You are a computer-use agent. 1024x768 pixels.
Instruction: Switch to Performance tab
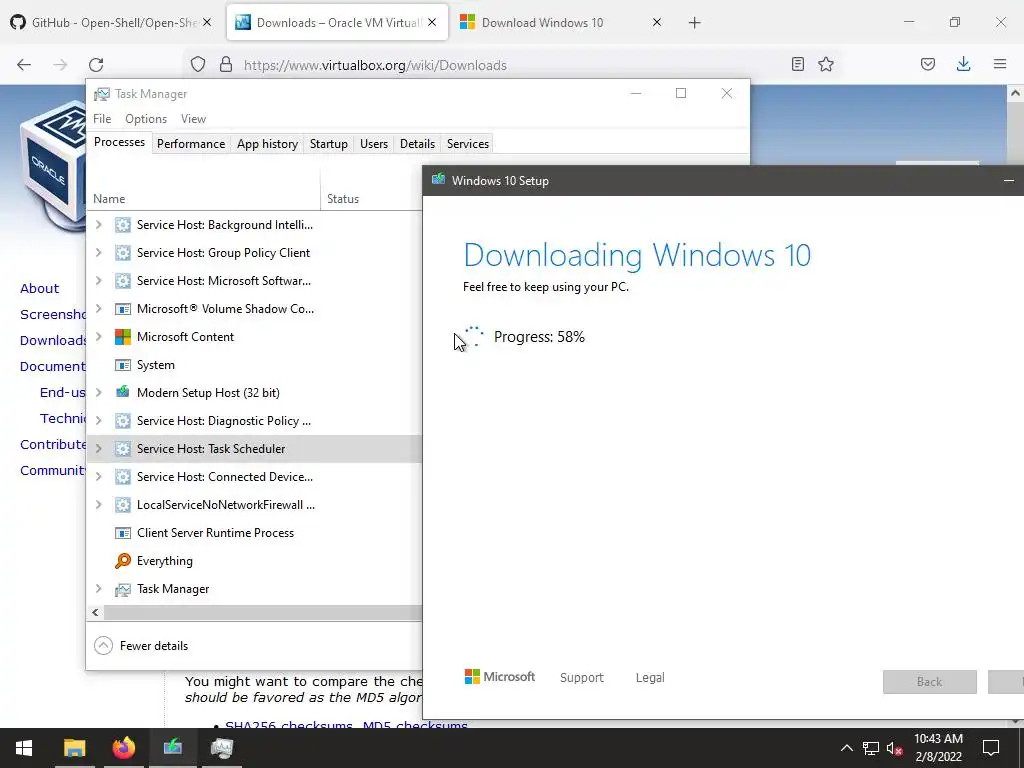coord(191,144)
